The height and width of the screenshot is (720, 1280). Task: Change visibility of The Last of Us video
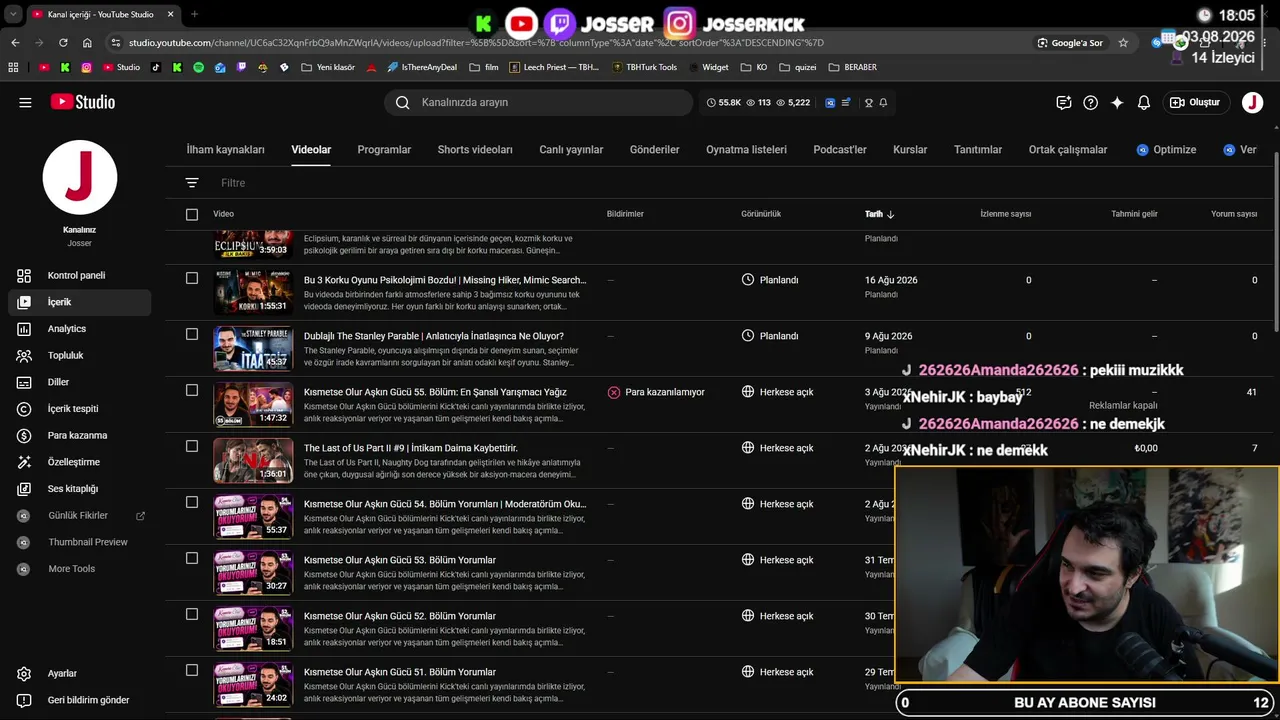(777, 448)
